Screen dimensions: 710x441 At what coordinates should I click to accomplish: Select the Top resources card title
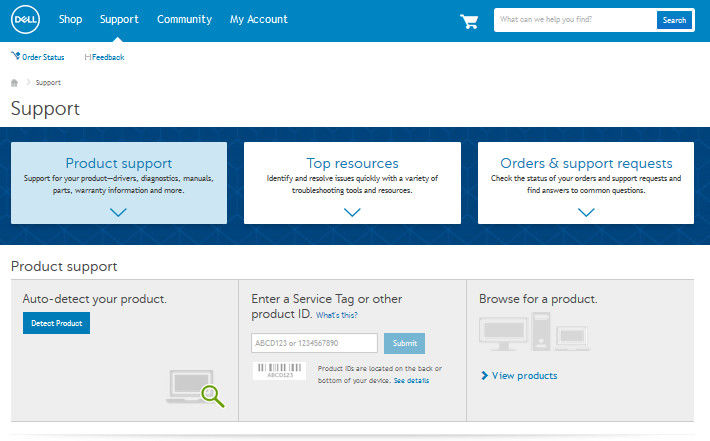pos(352,163)
